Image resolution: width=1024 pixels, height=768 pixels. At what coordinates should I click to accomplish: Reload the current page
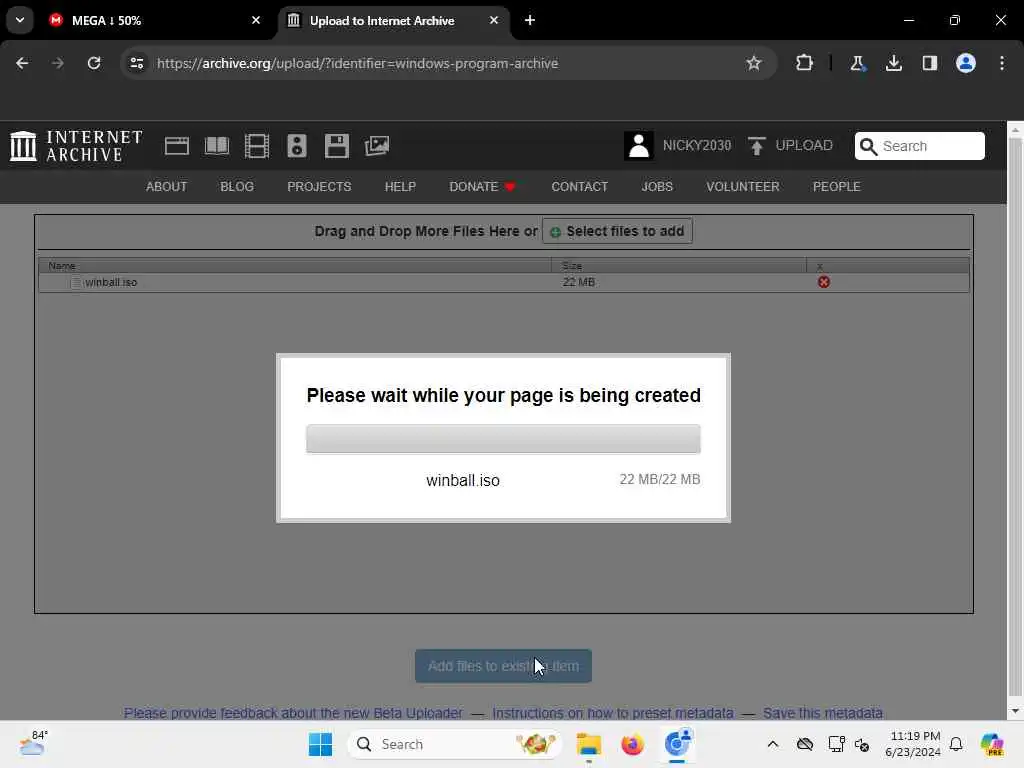94,63
